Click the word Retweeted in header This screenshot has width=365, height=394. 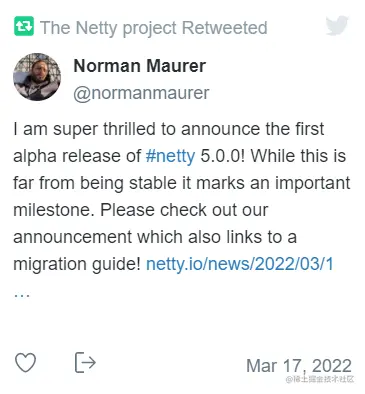pos(225,27)
